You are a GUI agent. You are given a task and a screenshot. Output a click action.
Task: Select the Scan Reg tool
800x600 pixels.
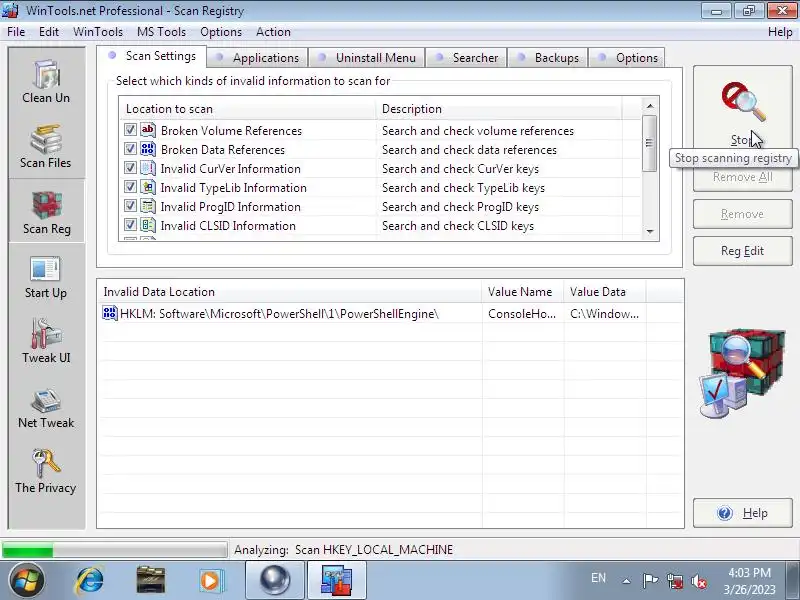[46, 212]
